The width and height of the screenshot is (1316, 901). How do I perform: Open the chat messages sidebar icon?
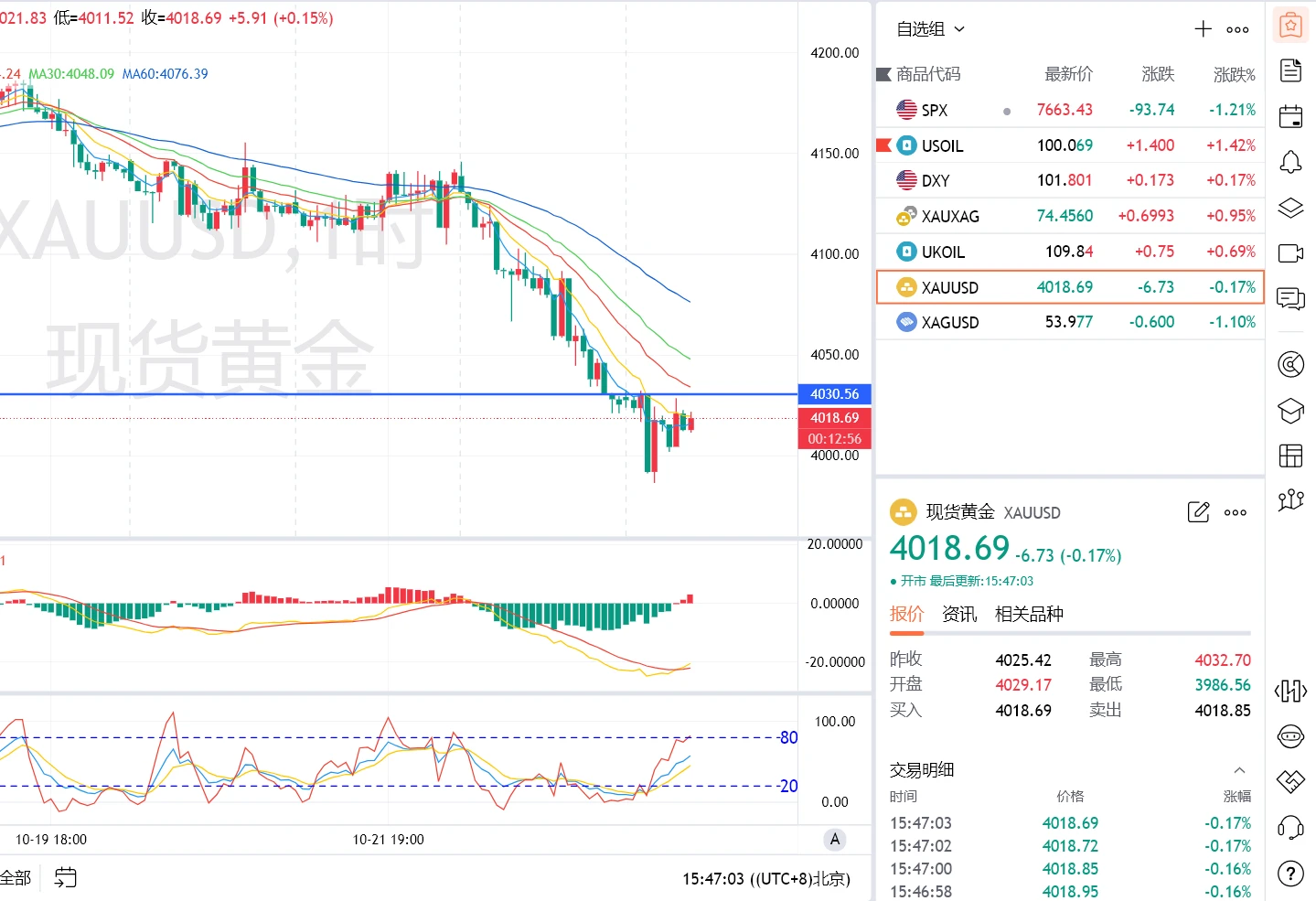(x=1290, y=298)
